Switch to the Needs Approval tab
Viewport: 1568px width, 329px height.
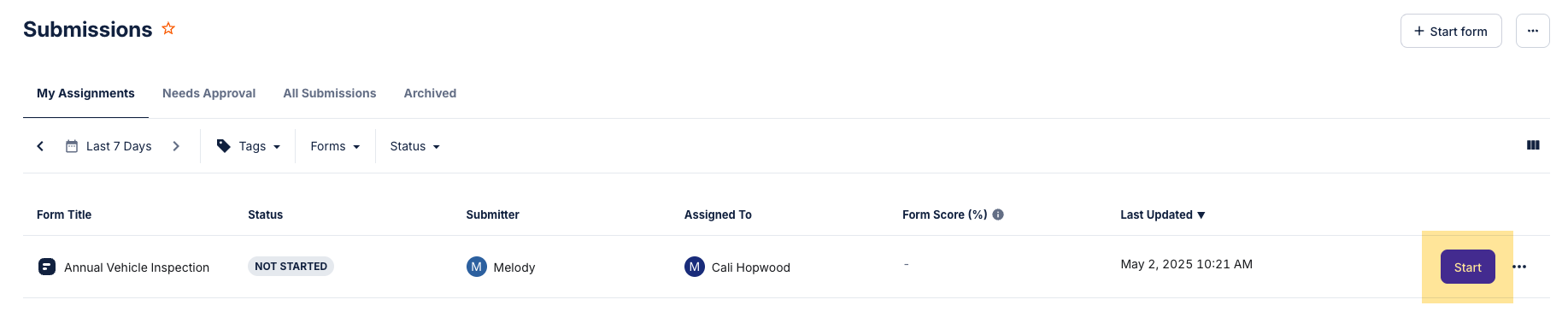click(x=209, y=93)
